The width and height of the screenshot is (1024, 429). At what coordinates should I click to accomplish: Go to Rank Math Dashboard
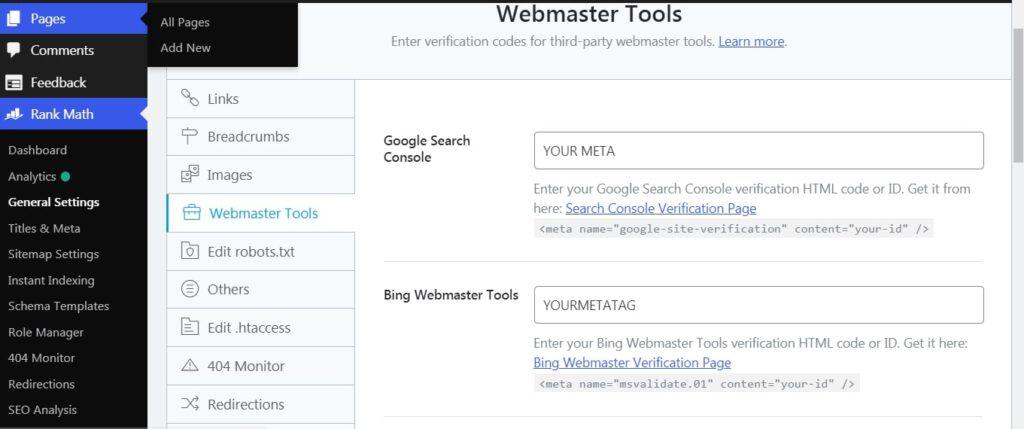[x=37, y=150]
